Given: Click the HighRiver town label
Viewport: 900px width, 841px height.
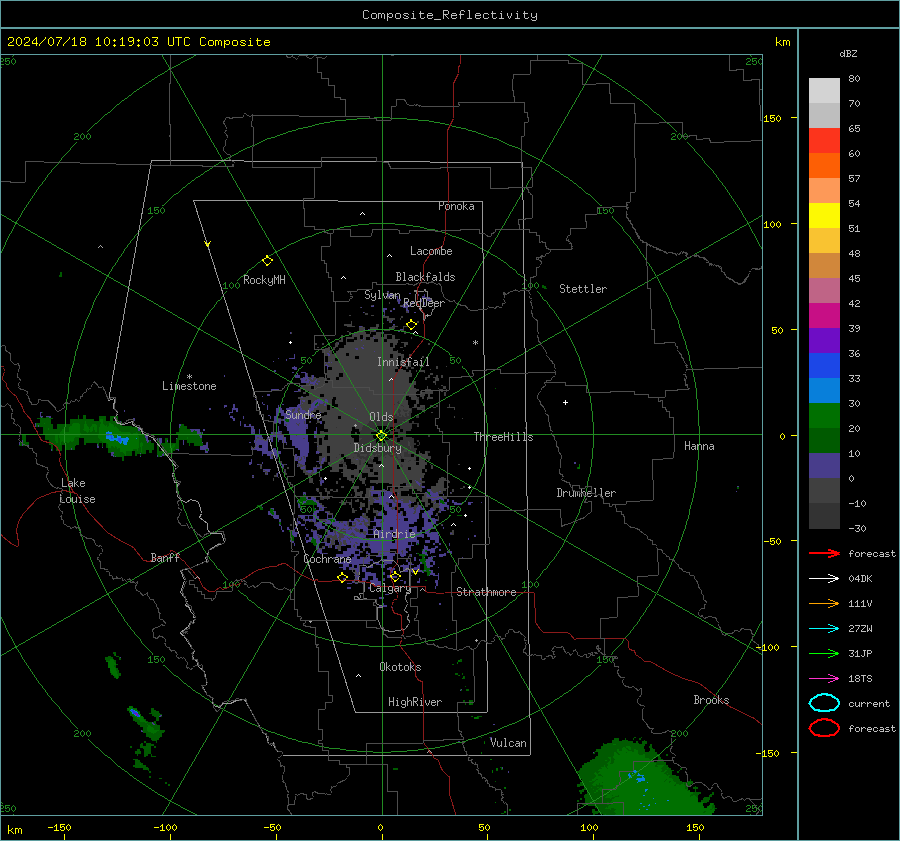Looking at the screenshot, I should (x=415, y=702).
